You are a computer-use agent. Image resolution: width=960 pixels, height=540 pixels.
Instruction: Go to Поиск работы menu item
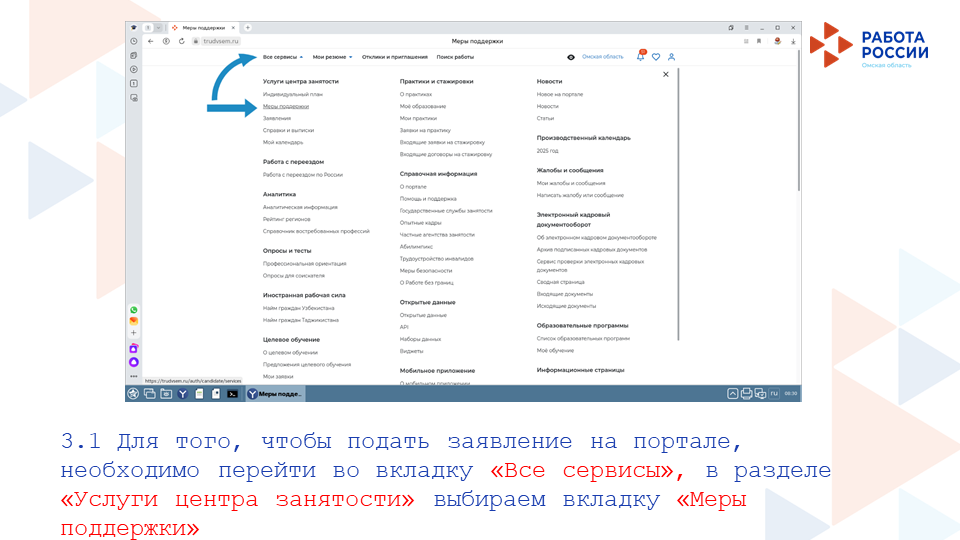pos(455,57)
